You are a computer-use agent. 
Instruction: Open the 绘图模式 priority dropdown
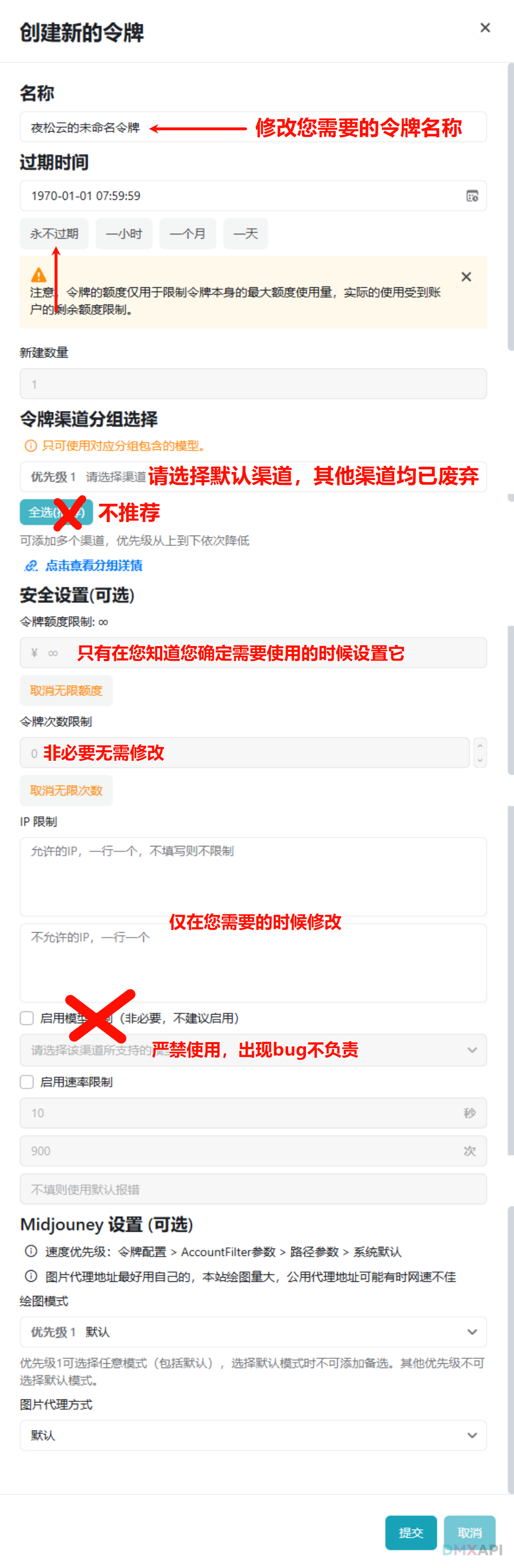coord(253,1332)
